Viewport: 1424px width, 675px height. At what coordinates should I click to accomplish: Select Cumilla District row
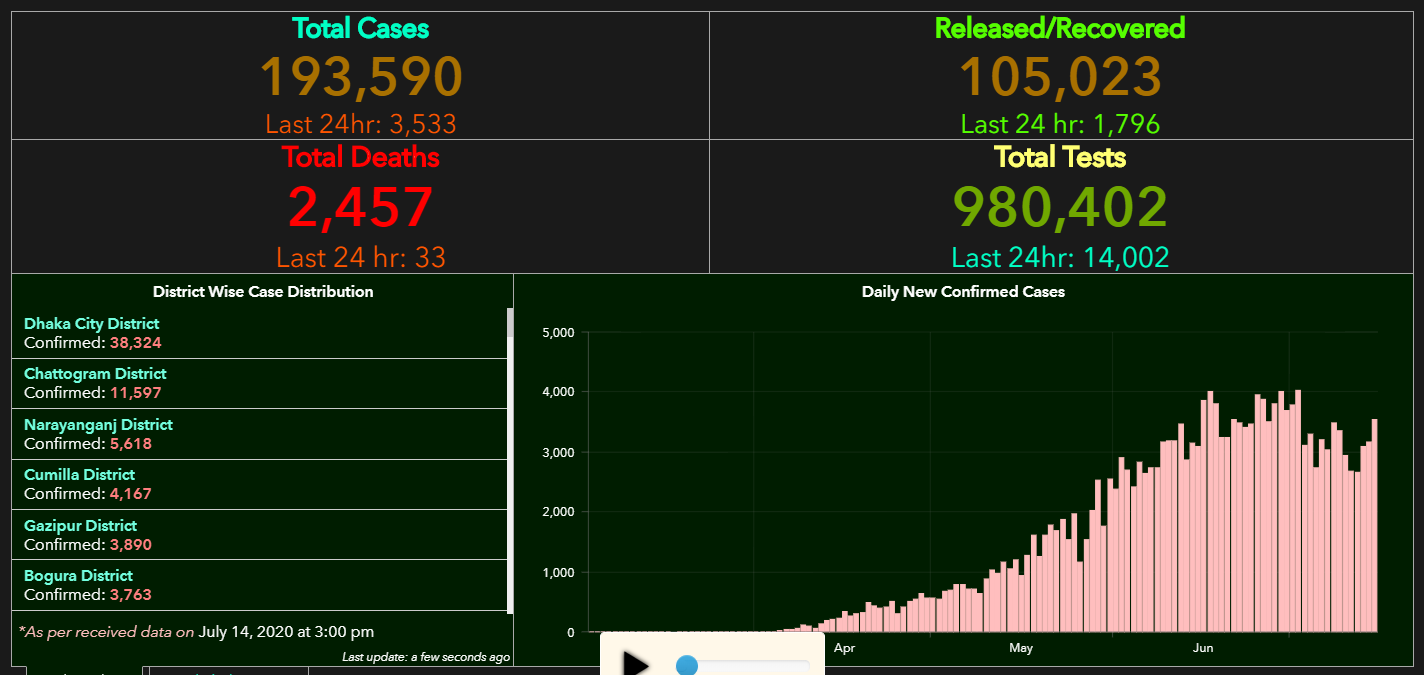pyautogui.click(x=260, y=484)
